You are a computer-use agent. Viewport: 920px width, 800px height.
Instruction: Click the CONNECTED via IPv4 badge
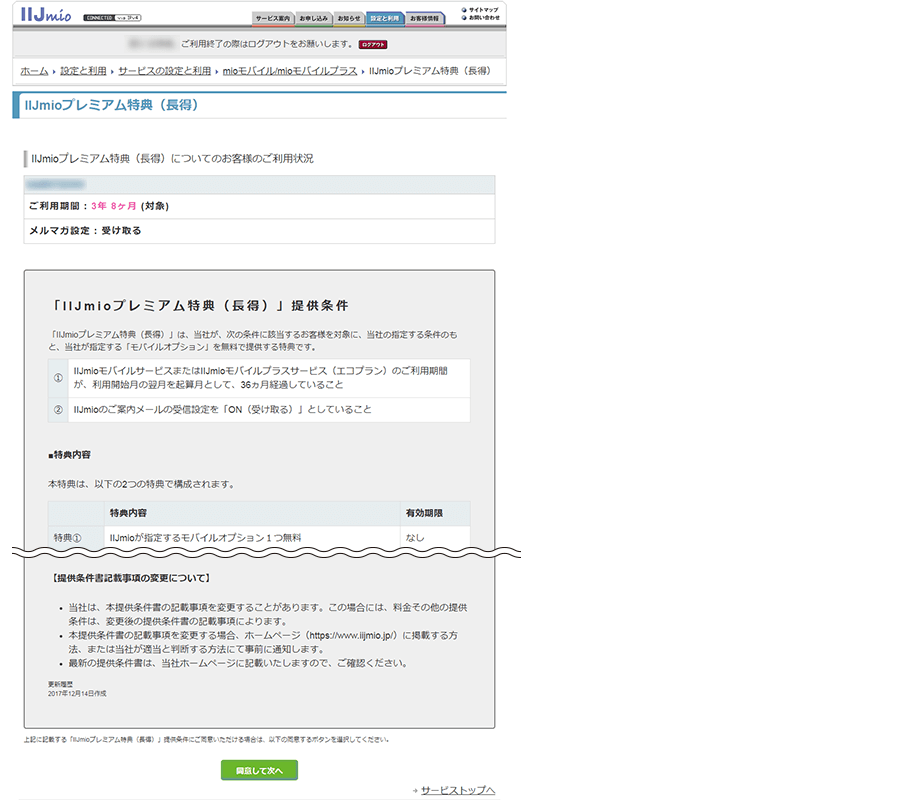click(x=112, y=18)
